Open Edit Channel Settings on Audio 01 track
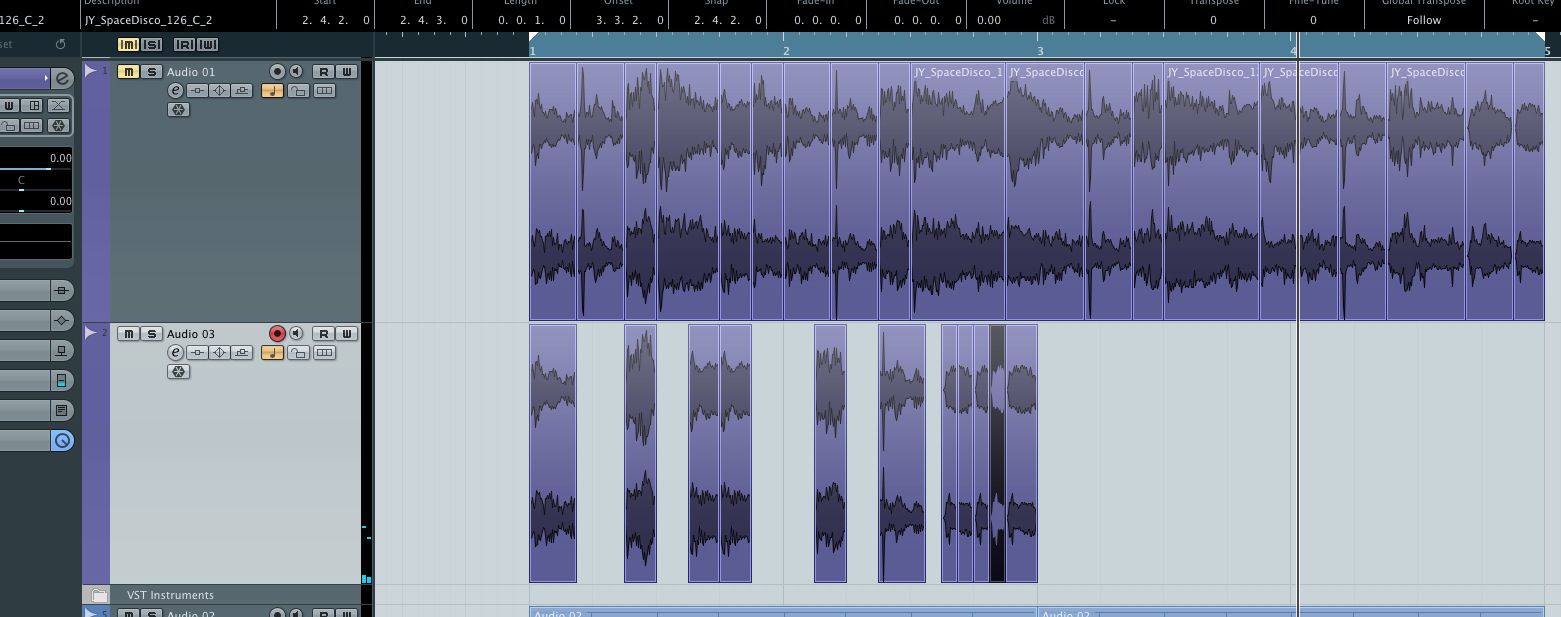Image resolution: width=1561 pixels, height=617 pixels. coord(176,90)
